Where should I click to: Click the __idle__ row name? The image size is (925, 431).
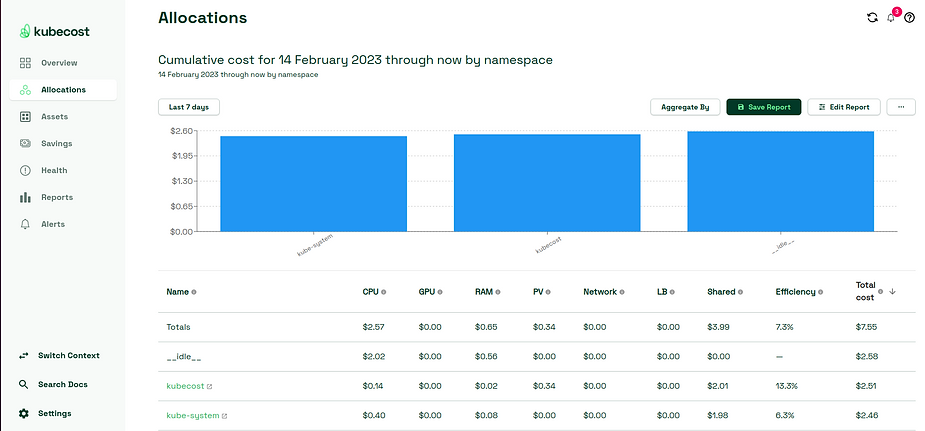184,357
